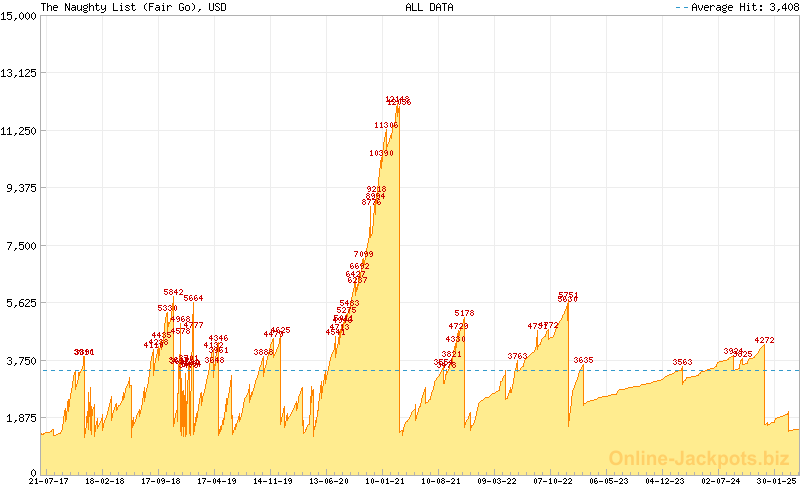This screenshot has height=490, width=800.
Task: Select the 10390 jackpot data label
Action: [x=381, y=153]
